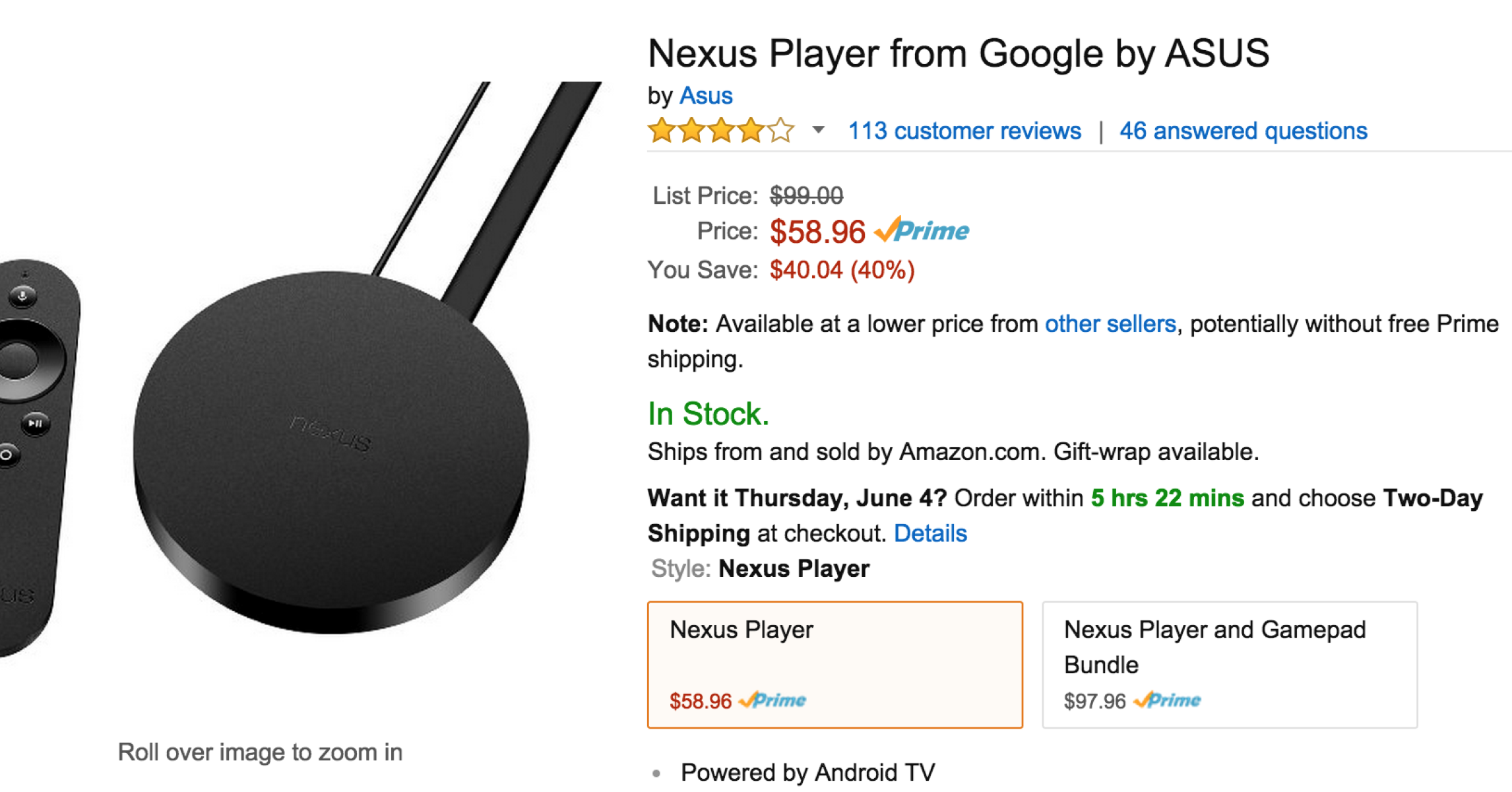Open the 46 answered questions link
The height and width of the screenshot is (792, 1512).
[1243, 131]
